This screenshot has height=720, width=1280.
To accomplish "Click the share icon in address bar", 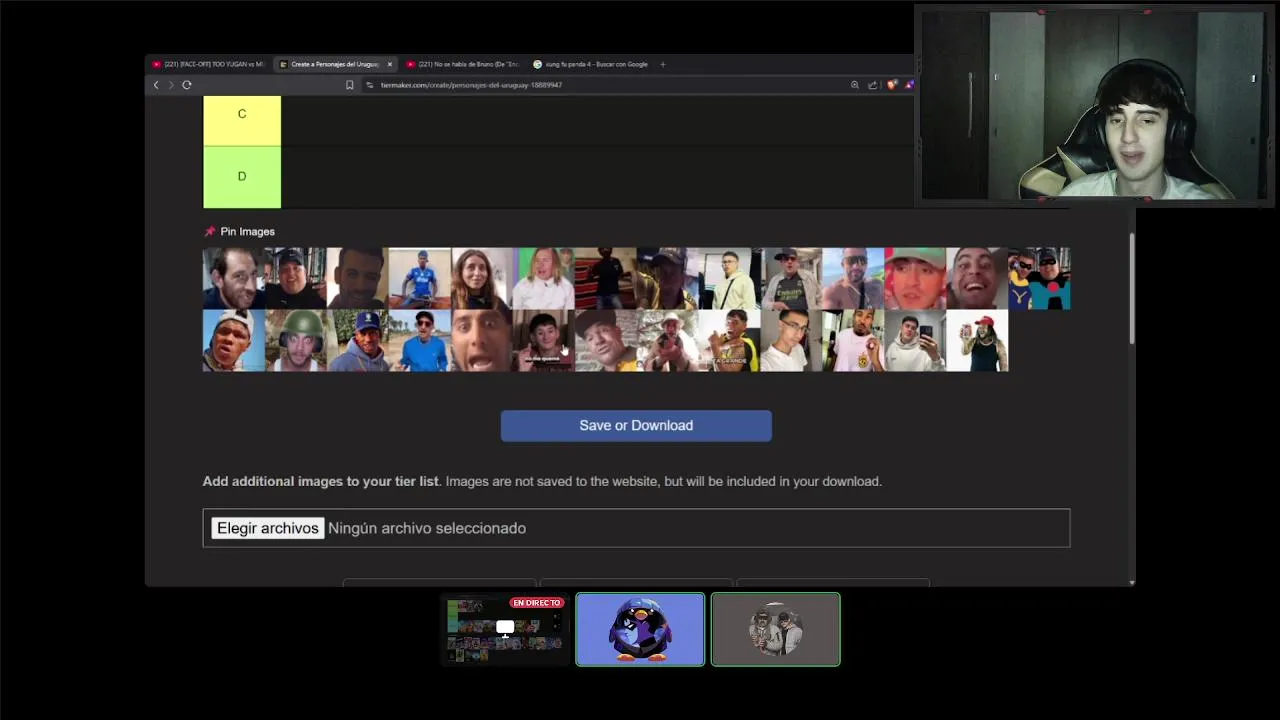I will 872,85.
